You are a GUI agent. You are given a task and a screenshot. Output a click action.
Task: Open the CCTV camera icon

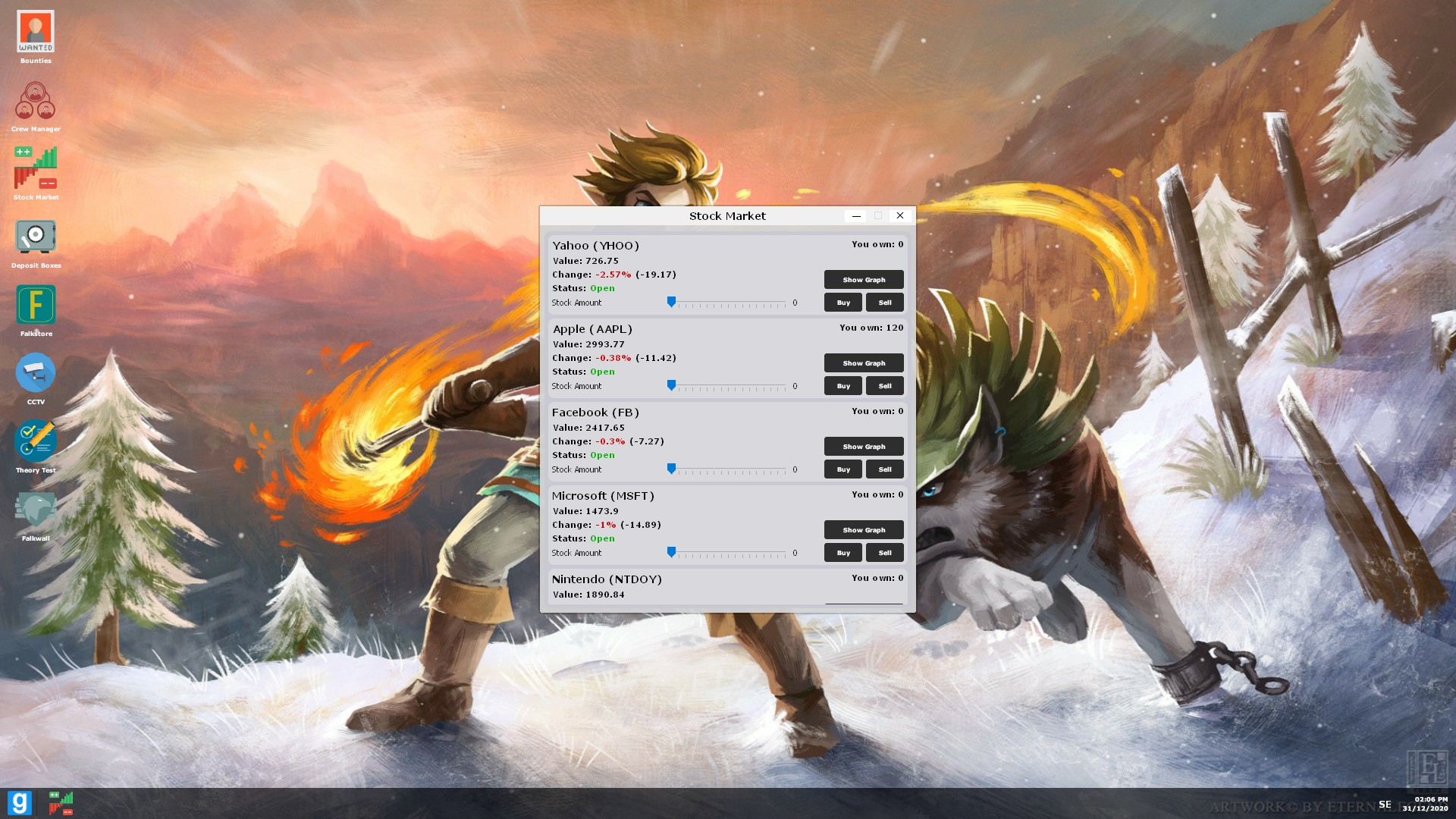click(36, 373)
